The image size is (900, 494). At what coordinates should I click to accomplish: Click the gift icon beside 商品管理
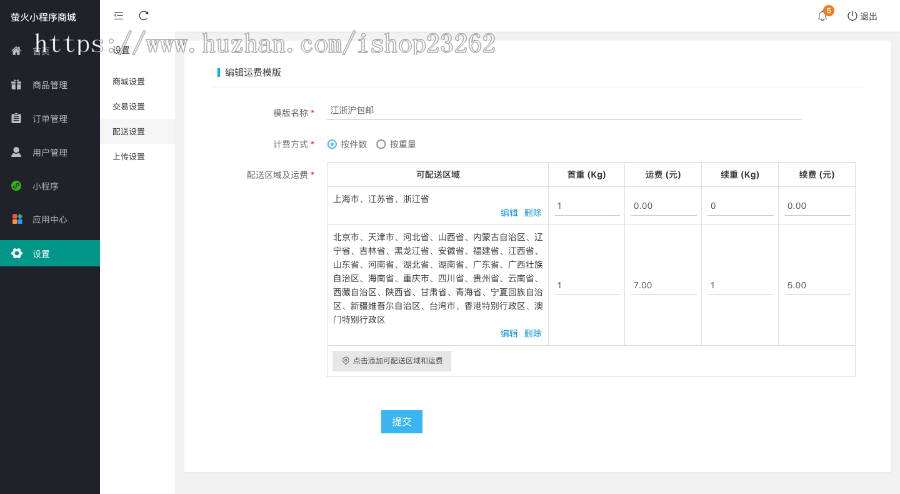16,84
